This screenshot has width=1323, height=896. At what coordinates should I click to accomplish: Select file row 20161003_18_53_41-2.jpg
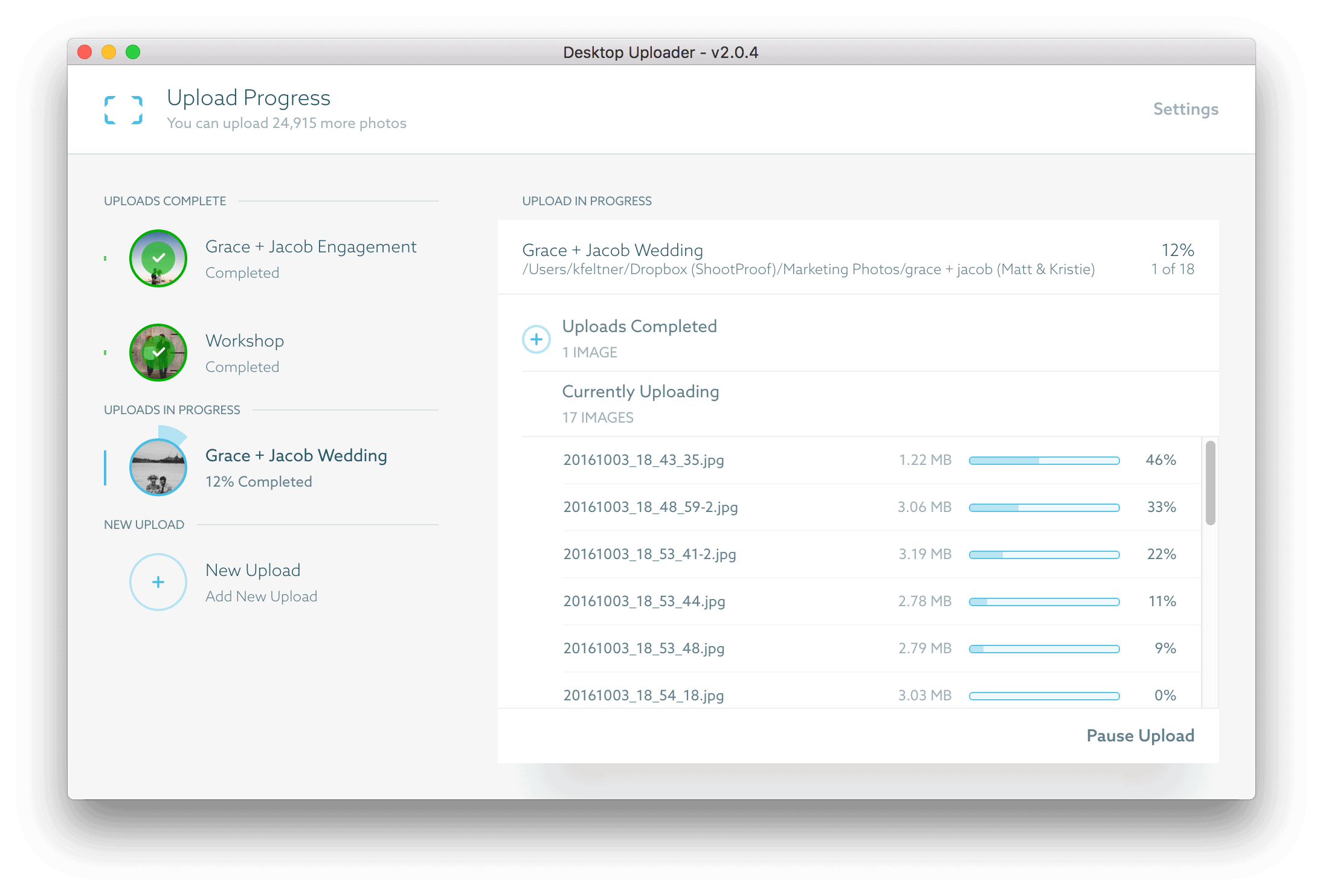(649, 554)
